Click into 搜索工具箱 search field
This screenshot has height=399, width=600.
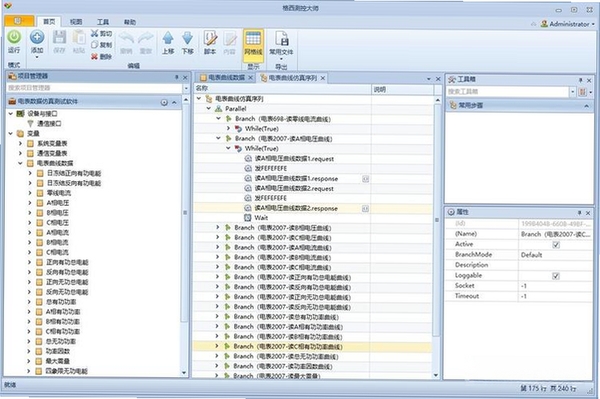click(508, 92)
